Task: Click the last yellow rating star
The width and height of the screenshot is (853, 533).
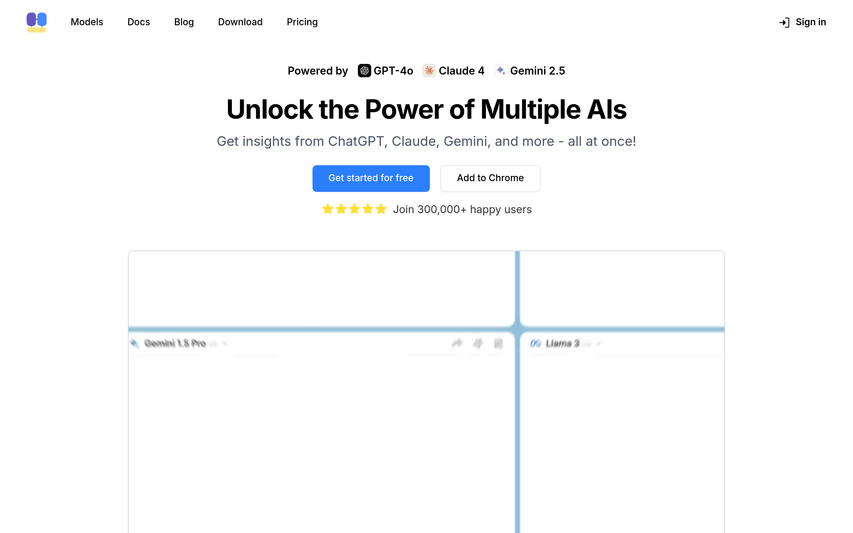Action: [381, 209]
